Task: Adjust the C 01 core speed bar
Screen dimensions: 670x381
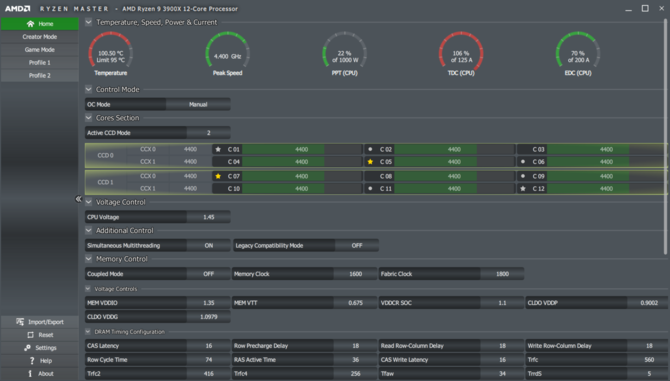Action: (302, 149)
